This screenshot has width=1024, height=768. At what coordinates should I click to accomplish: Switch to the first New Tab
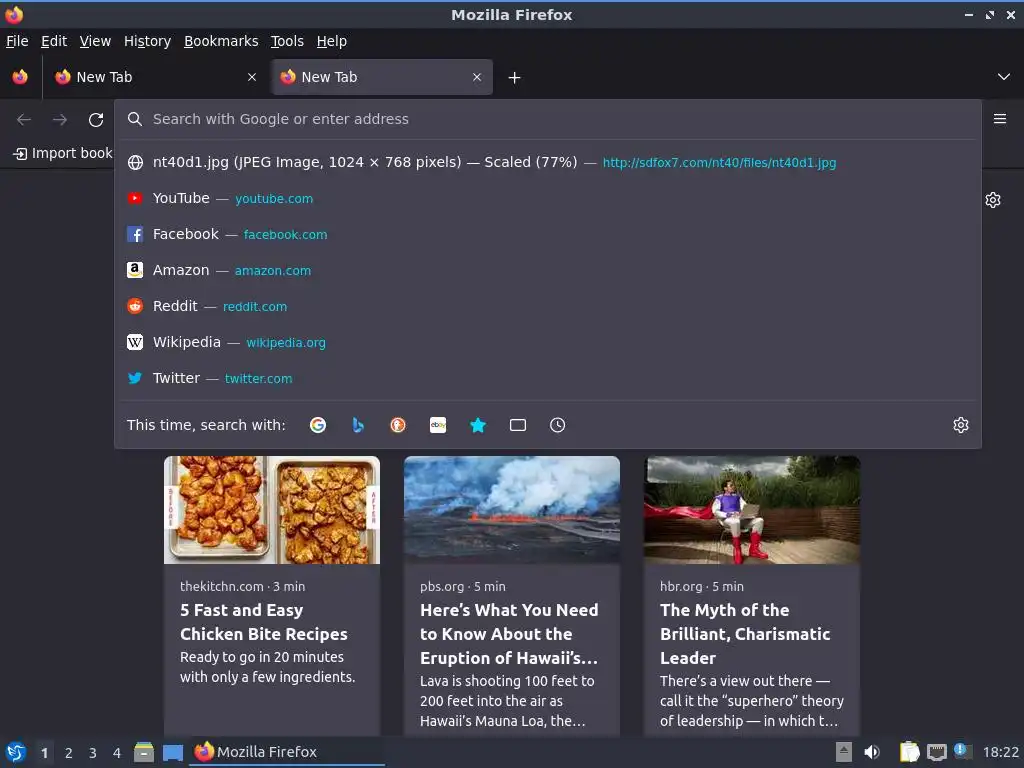pos(155,77)
